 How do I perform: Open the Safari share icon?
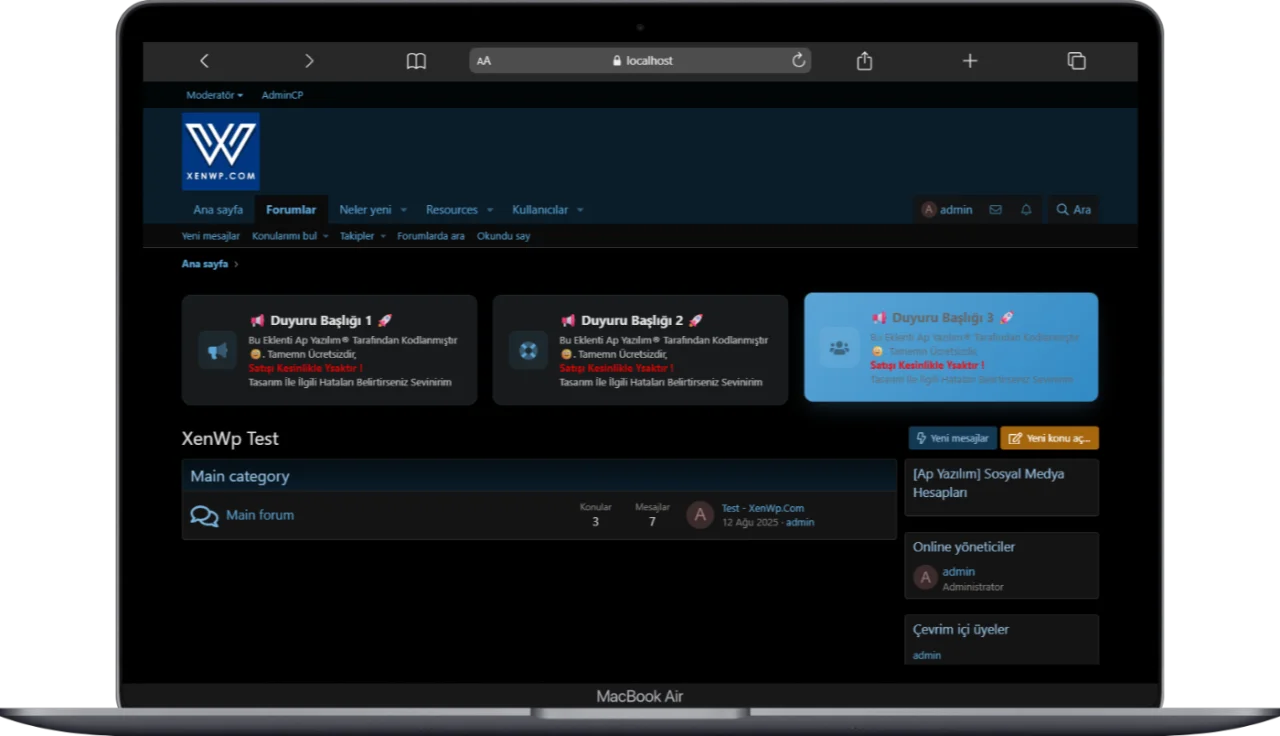point(864,61)
